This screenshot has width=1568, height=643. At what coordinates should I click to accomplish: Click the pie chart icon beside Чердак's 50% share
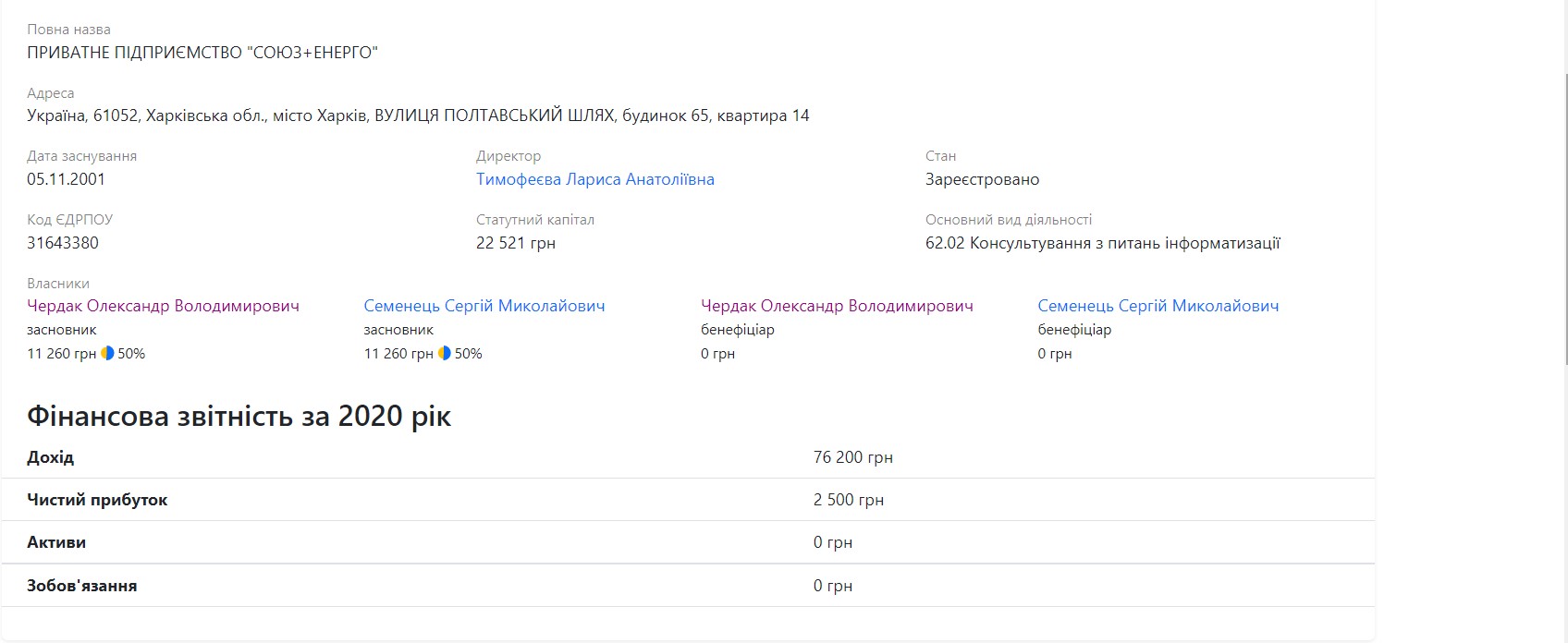[107, 353]
